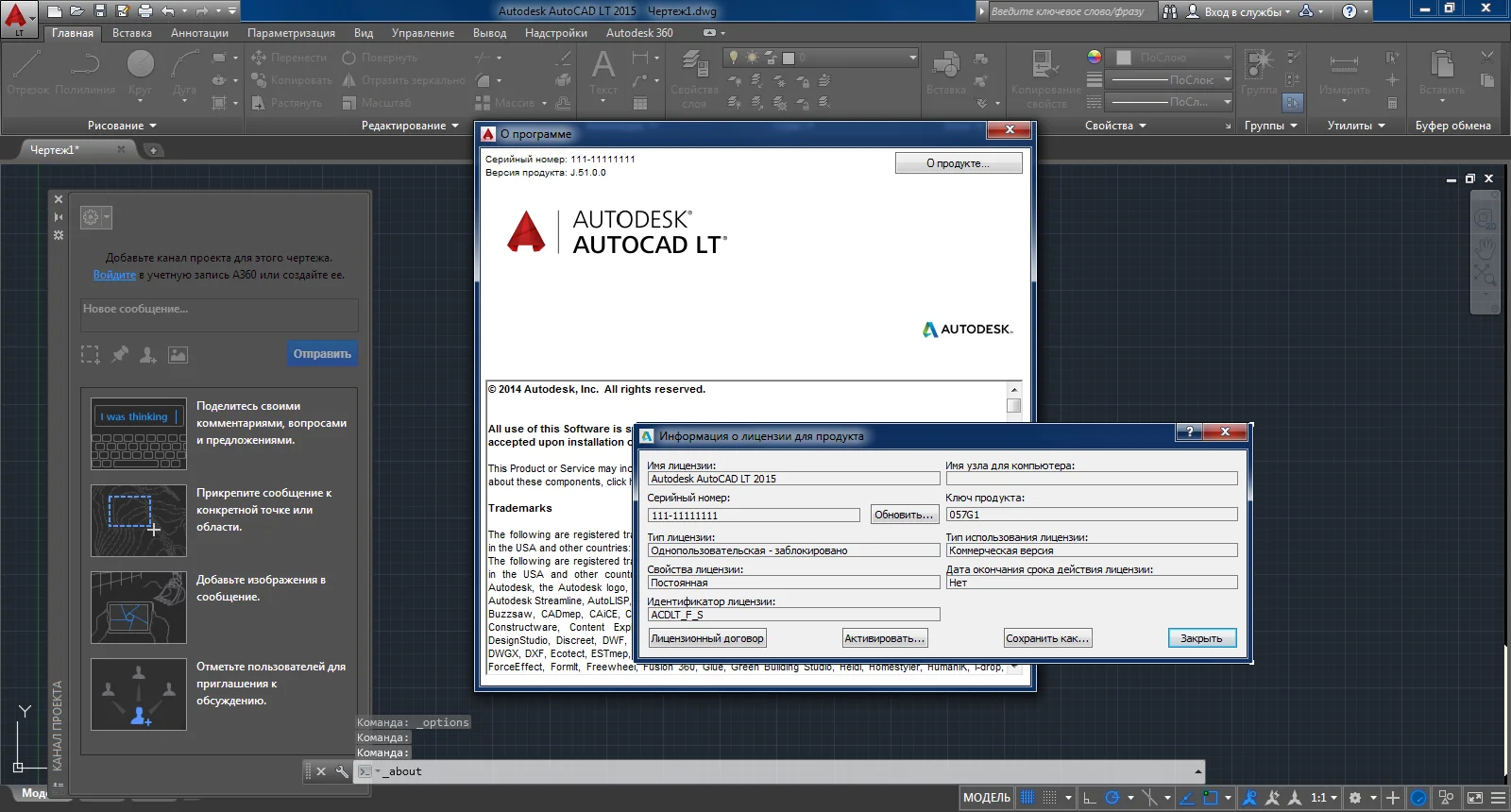Click the Войдите sign-in link
1511x812 pixels.
click(114, 275)
